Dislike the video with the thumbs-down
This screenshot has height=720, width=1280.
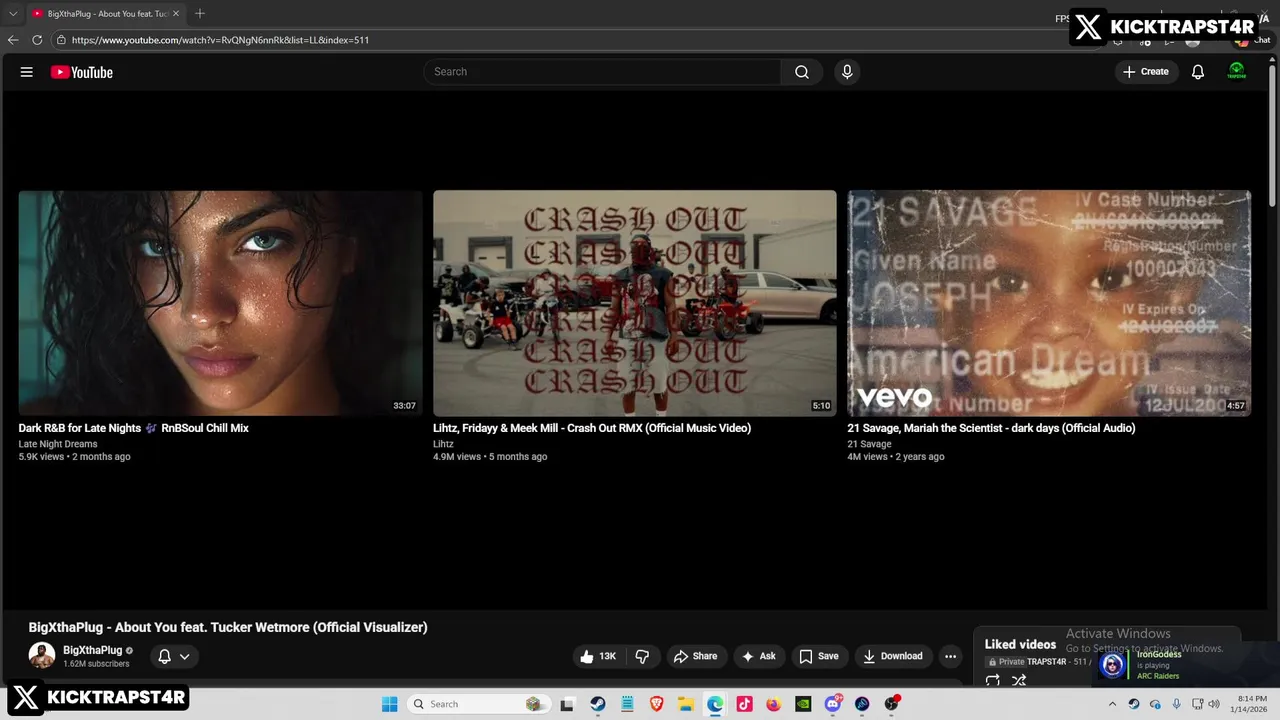tap(643, 656)
